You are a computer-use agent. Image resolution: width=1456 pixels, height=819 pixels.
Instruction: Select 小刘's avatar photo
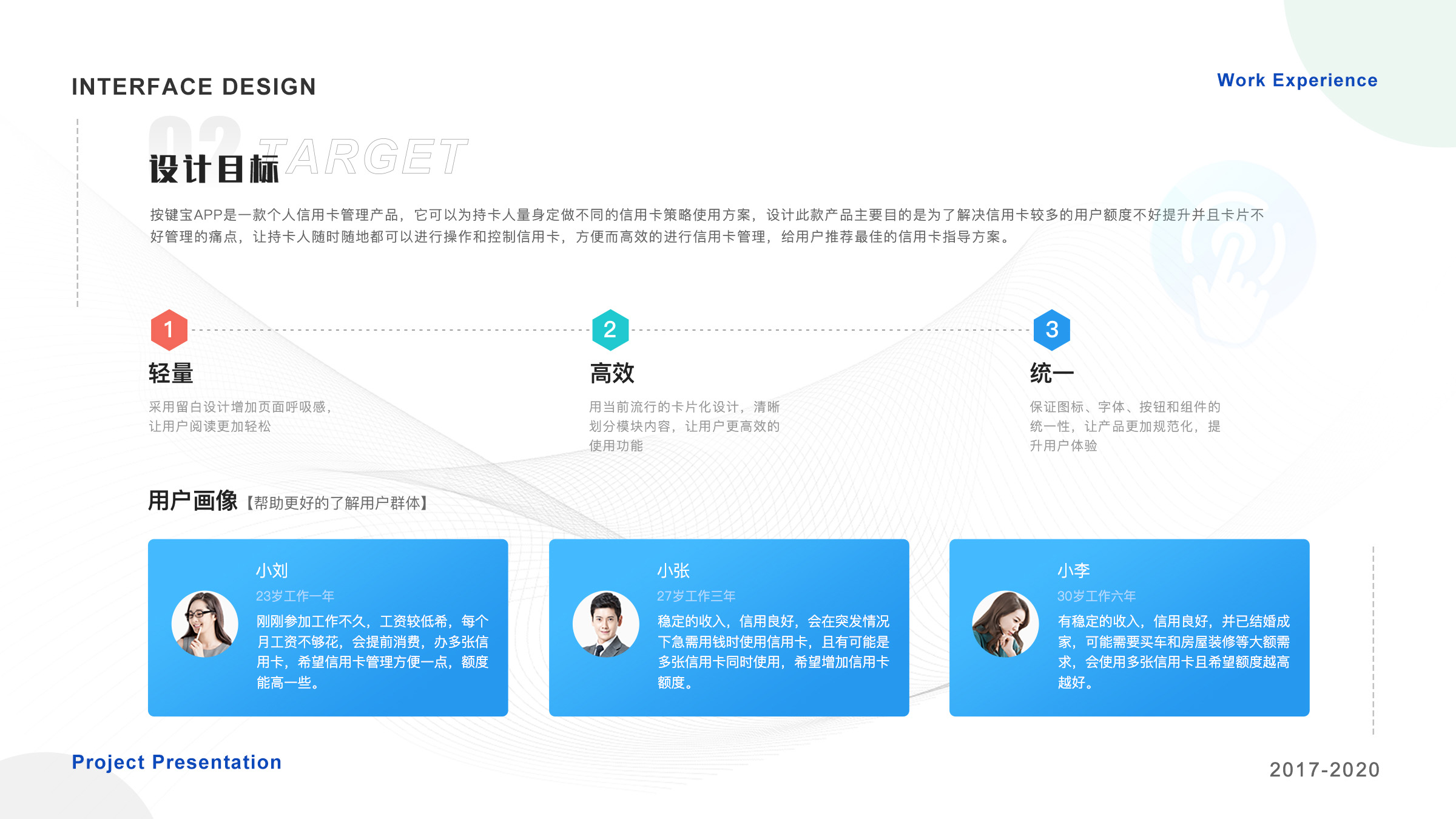pyautogui.click(x=205, y=624)
